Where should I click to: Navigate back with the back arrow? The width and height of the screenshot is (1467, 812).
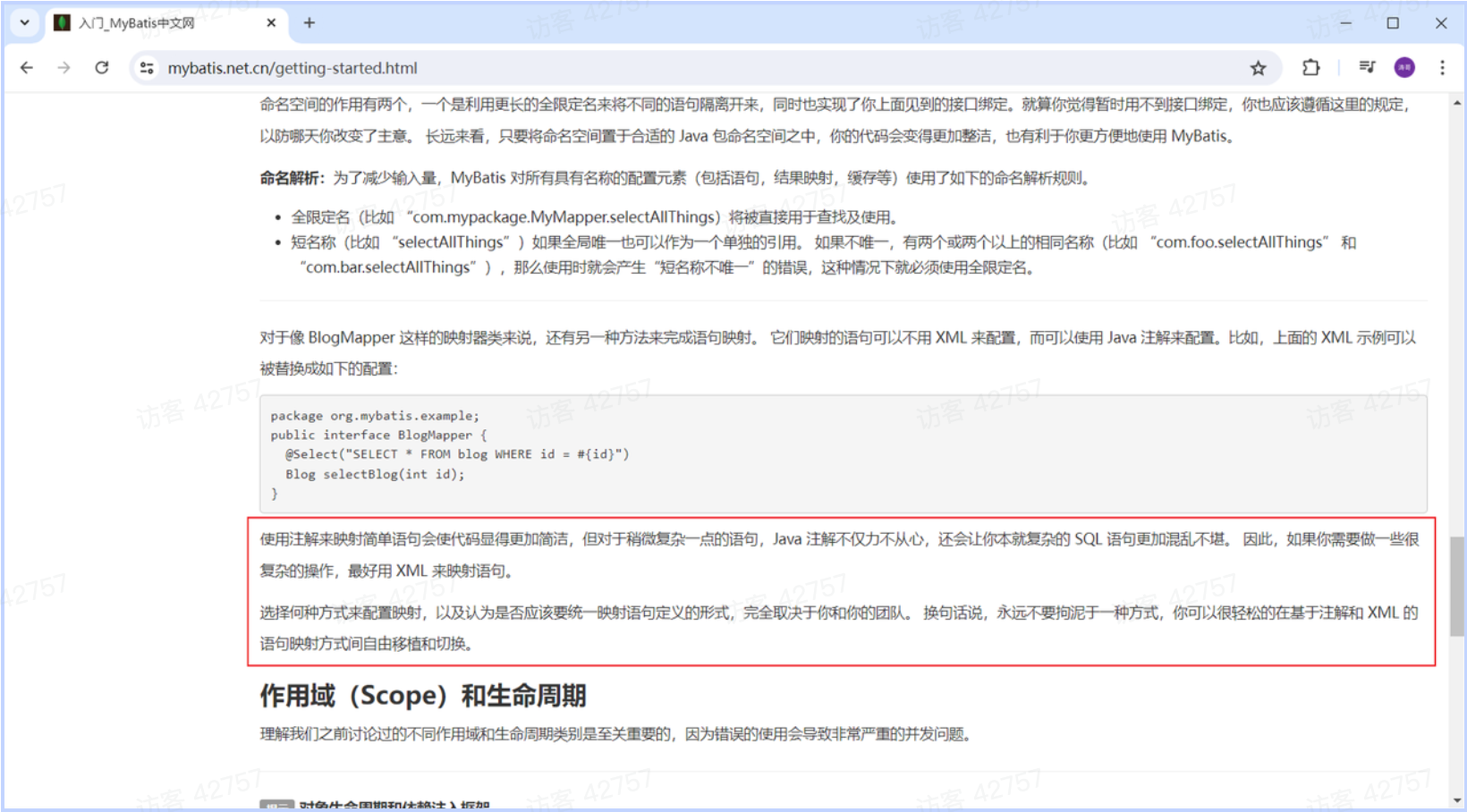[x=27, y=67]
